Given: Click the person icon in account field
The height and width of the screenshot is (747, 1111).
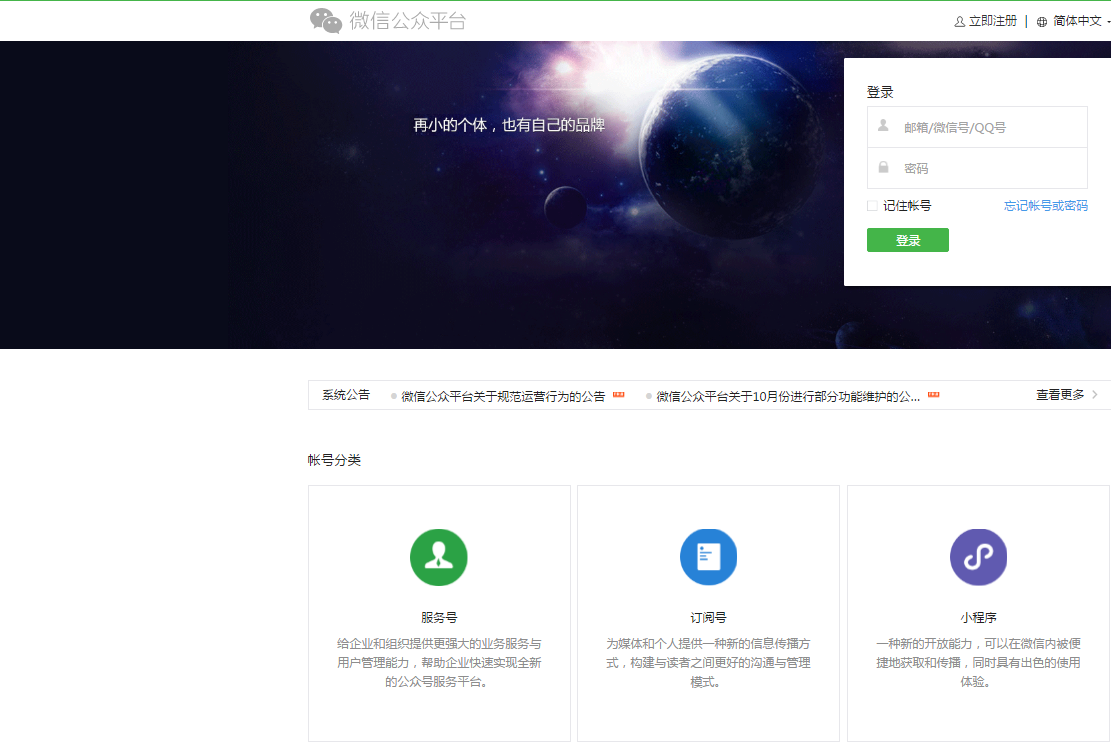Looking at the screenshot, I should 884,125.
